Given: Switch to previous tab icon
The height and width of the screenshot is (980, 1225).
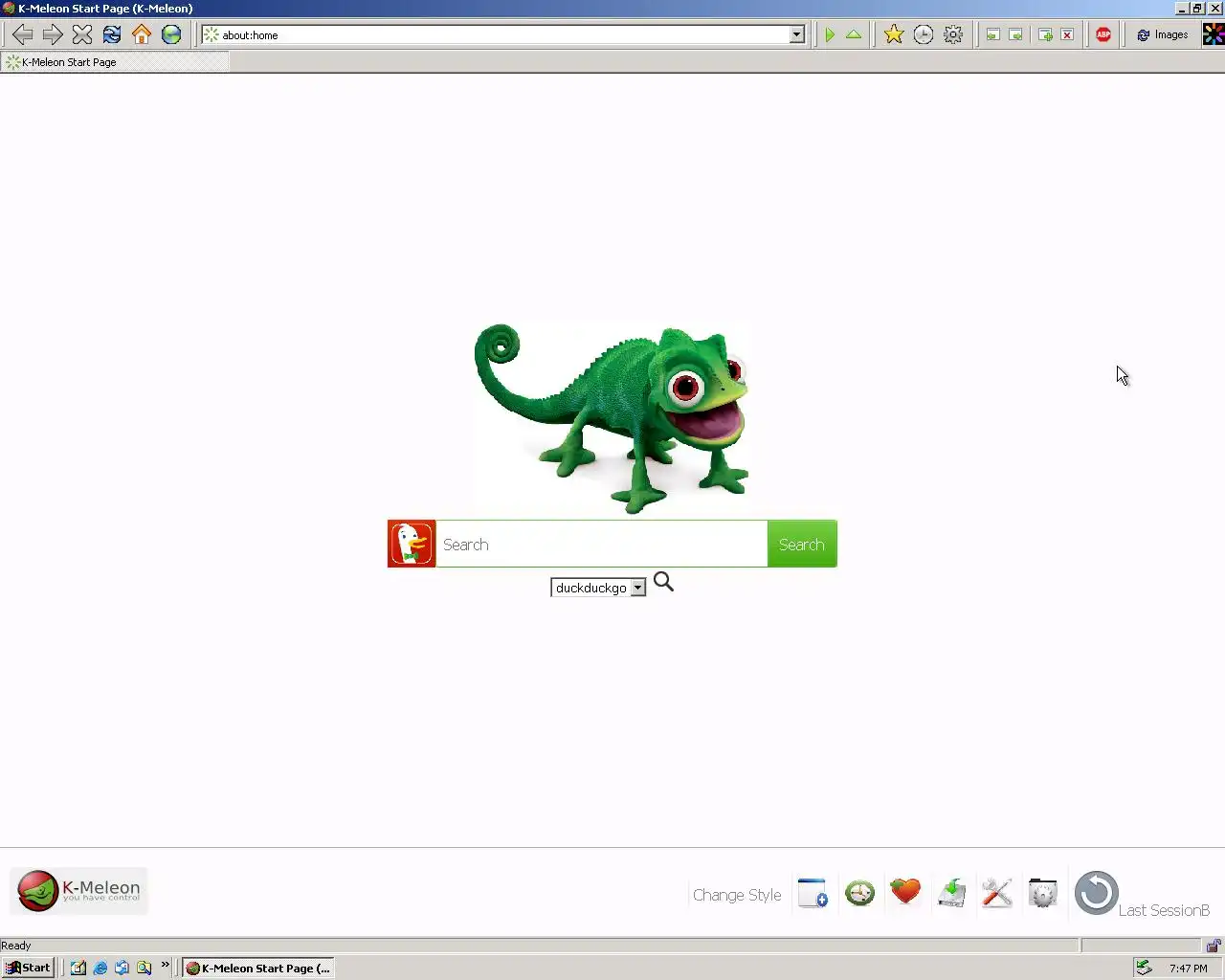Looking at the screenshot, I should (x=992, y=34).
